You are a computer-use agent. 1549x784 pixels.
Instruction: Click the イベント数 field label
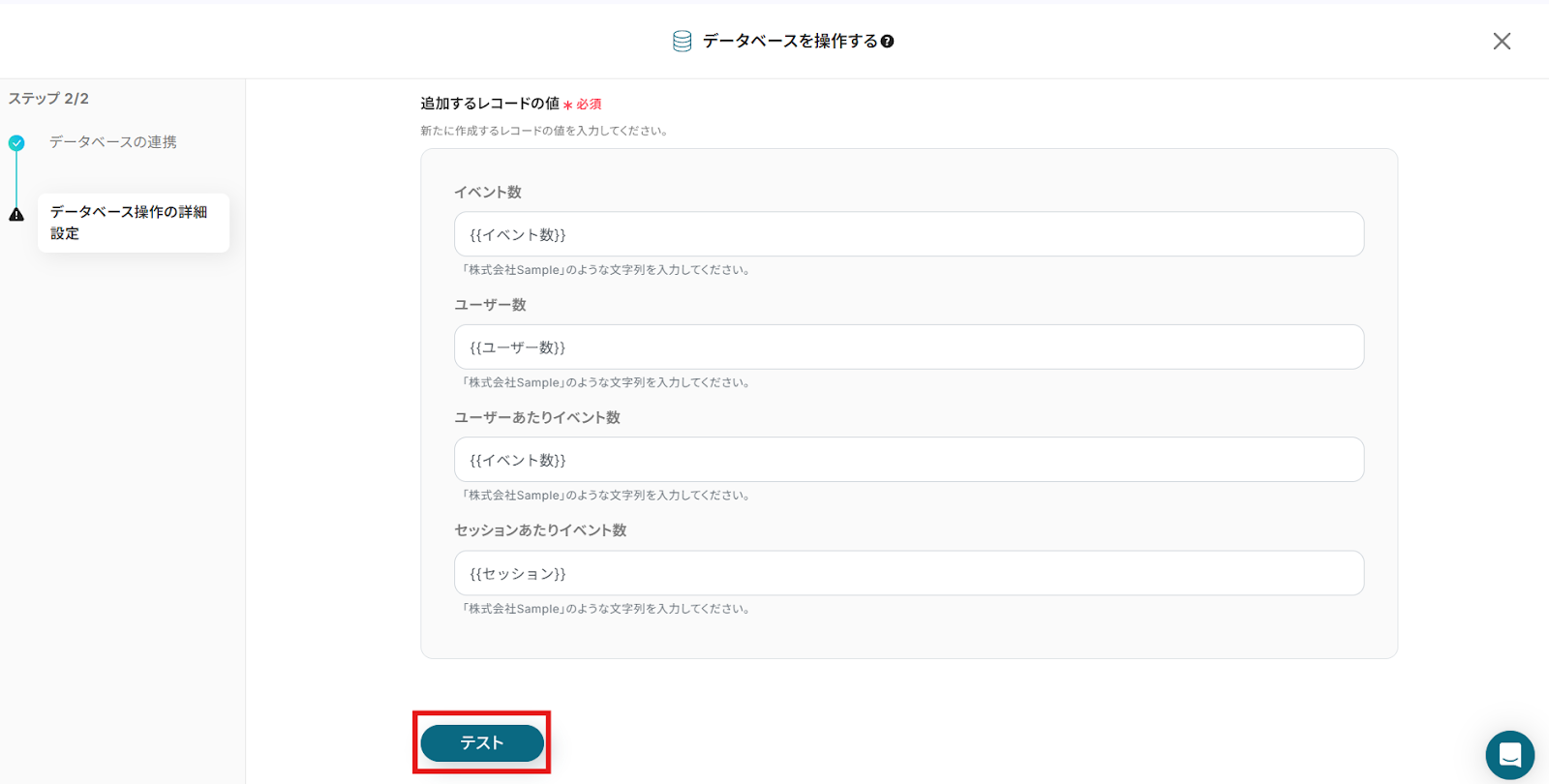[488, 192]
